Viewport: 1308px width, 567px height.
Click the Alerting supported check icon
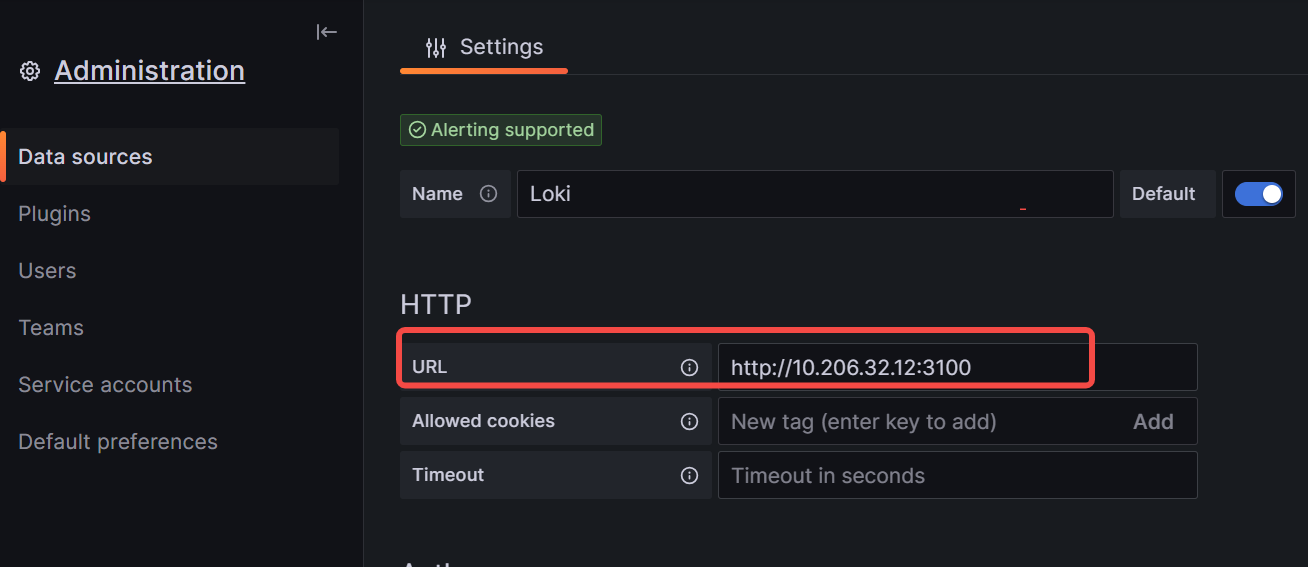(417, 130)
